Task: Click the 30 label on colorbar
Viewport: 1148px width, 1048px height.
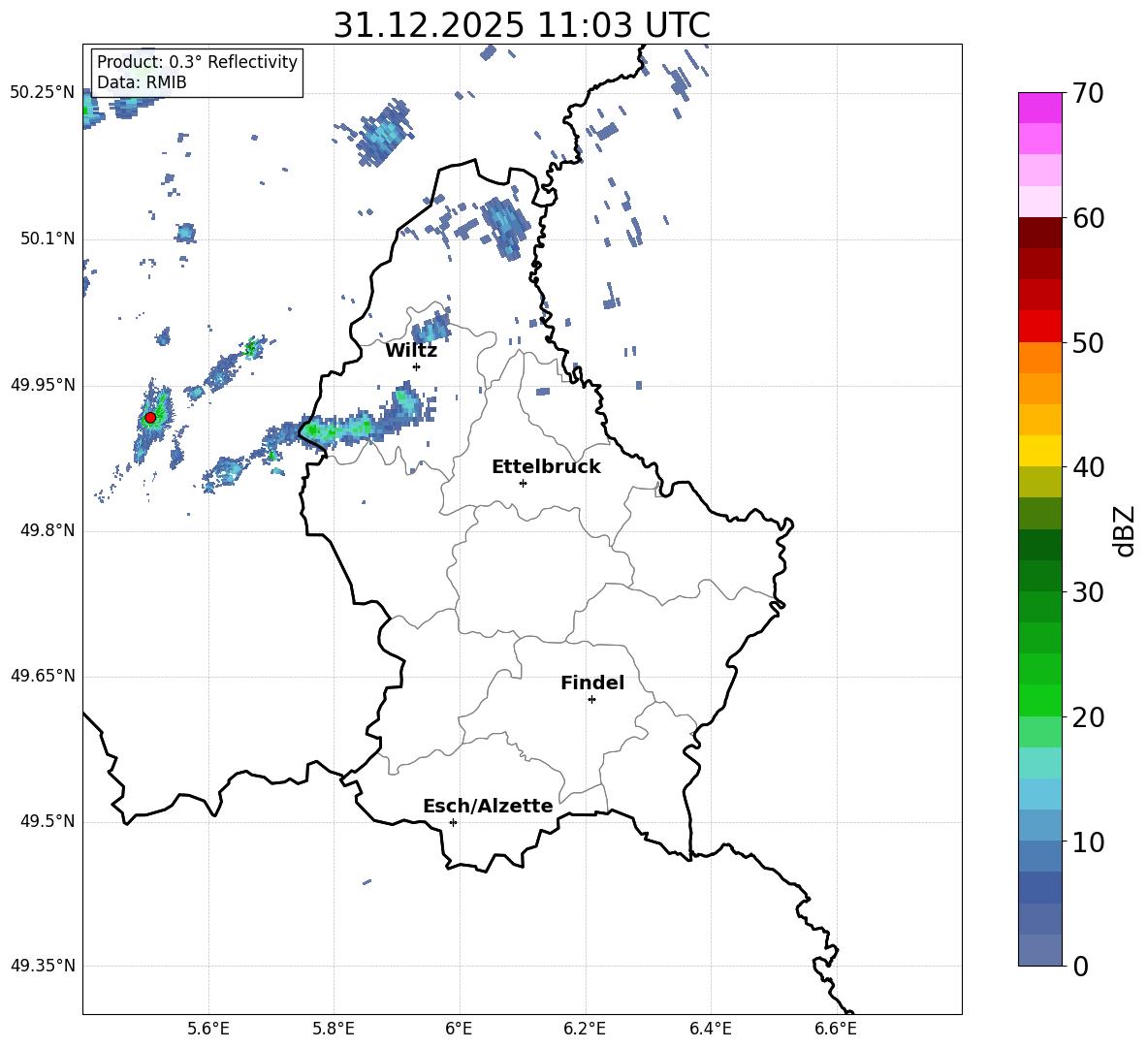Action: click(x=1088, y=592)
